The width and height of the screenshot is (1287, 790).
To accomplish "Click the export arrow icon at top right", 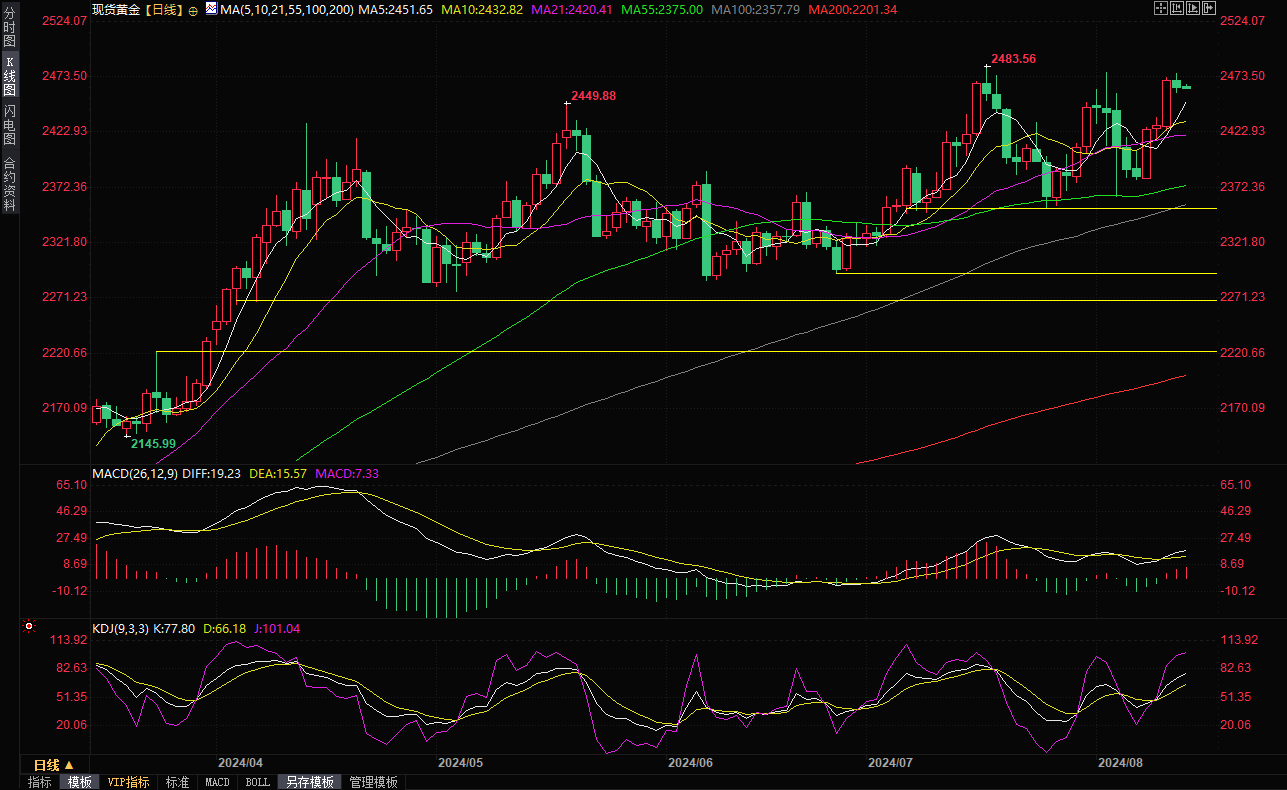I will click(x=1207, y=8).
